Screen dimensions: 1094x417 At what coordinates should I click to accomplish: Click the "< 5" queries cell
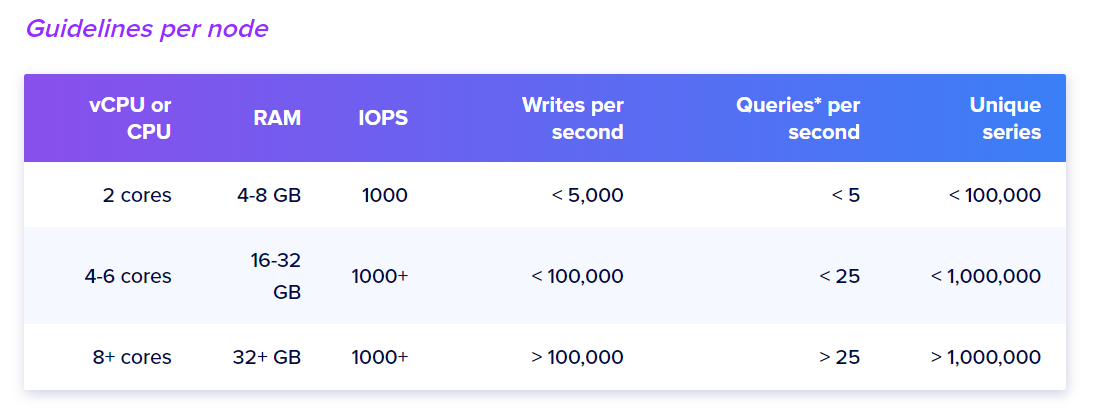click(x=845, y=195)
